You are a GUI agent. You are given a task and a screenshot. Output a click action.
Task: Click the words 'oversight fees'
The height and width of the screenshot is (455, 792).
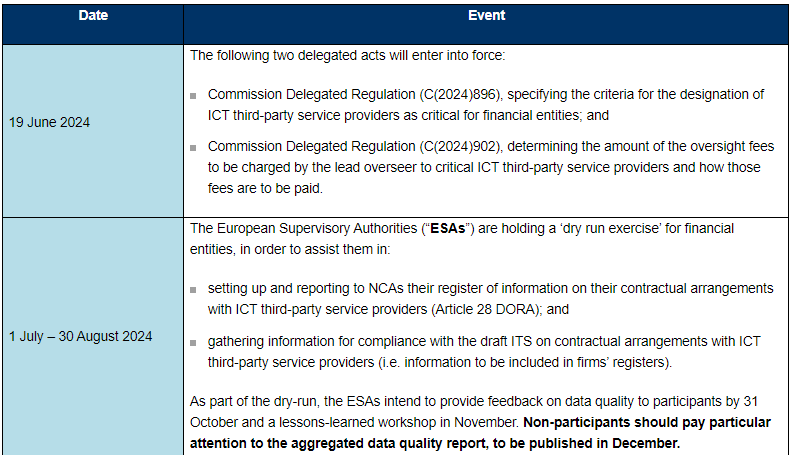coord(732,147)
